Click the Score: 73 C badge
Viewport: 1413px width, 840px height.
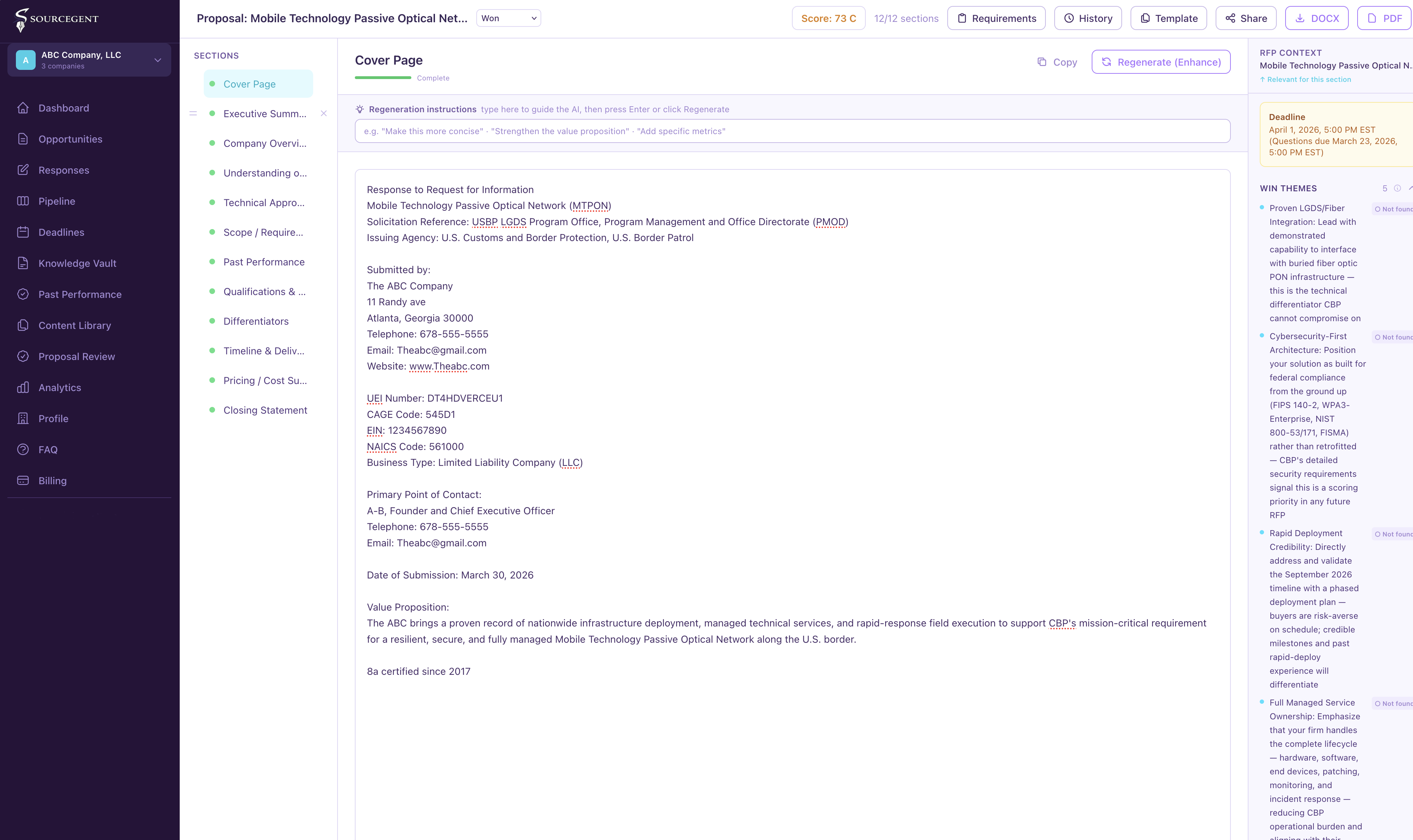tap(829, 18)
